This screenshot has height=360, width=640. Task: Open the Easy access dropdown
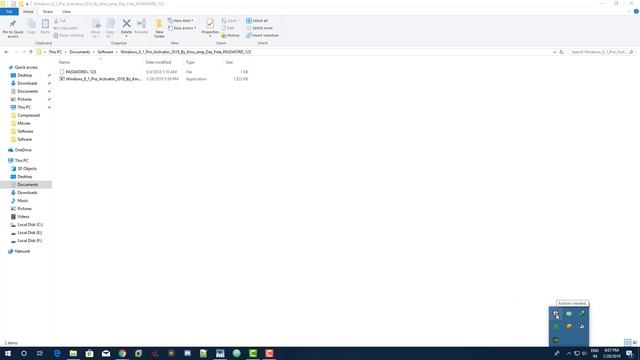[x=182, y=28]
